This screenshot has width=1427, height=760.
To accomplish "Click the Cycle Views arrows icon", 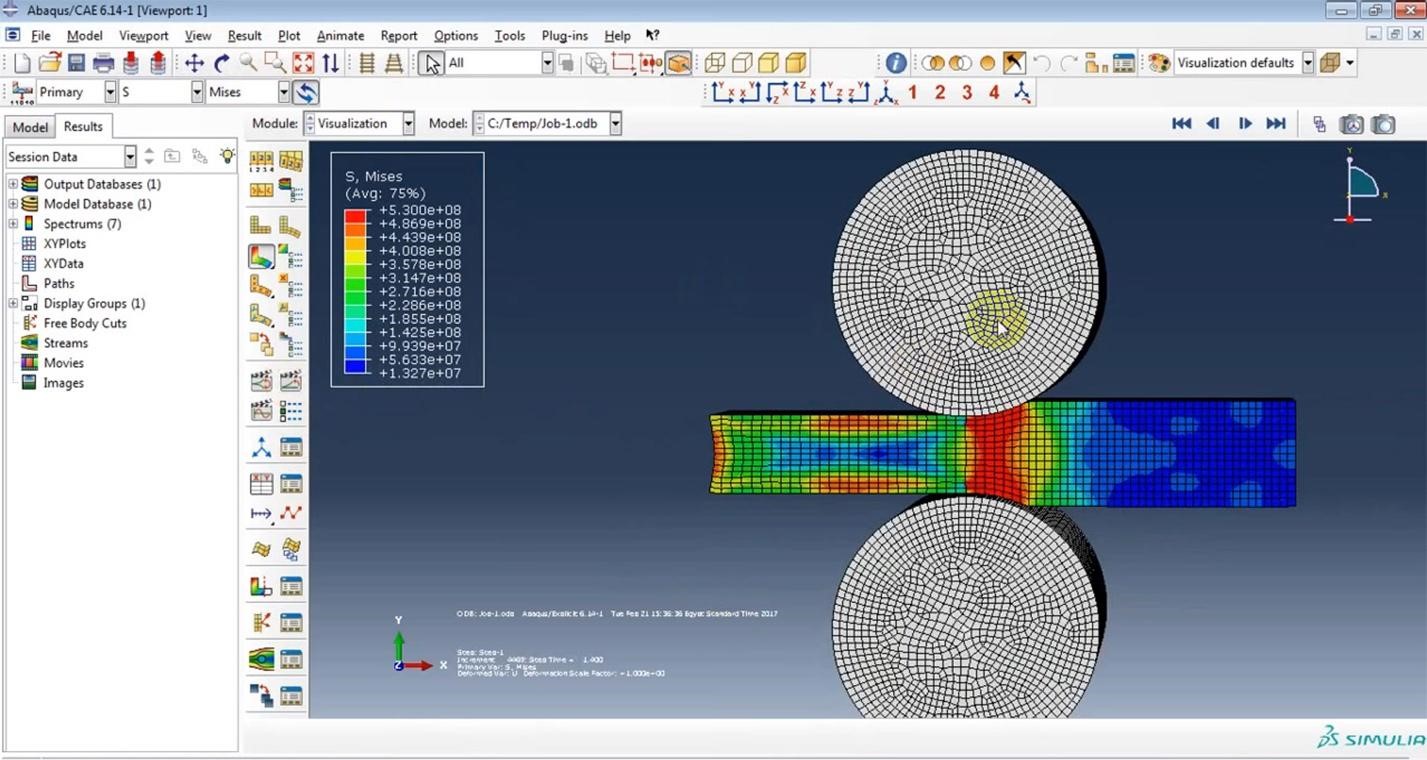I will tap(330, 63).
